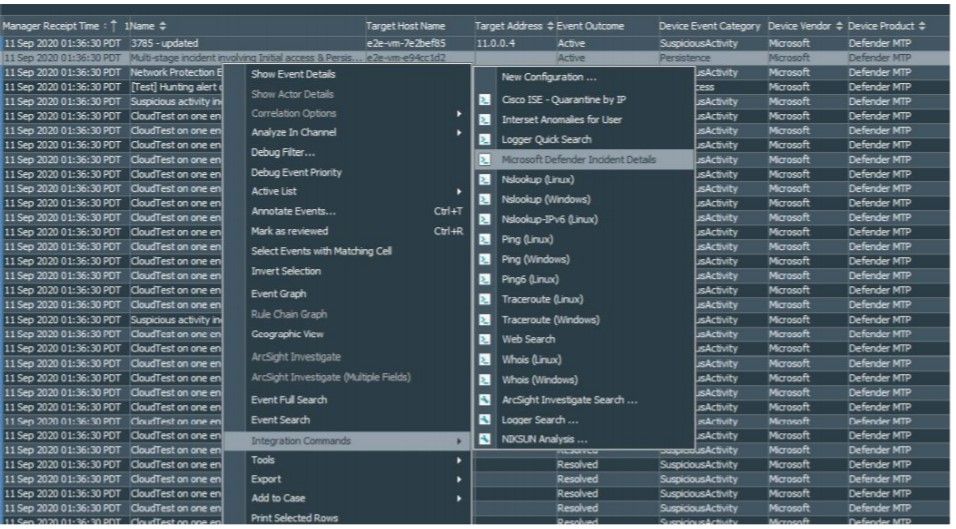Expand the Active List submenu arrow
Screen dimensions: 956x529
[459, 192]
